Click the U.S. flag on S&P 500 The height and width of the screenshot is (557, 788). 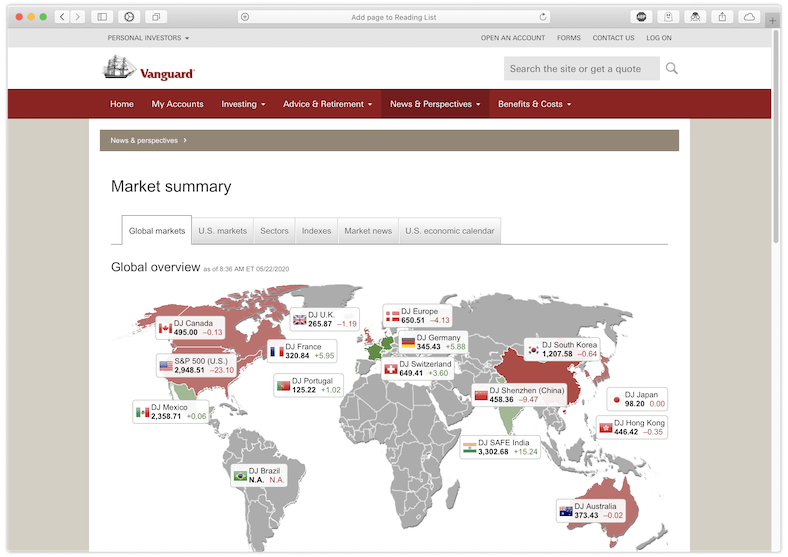click(166, 366)
